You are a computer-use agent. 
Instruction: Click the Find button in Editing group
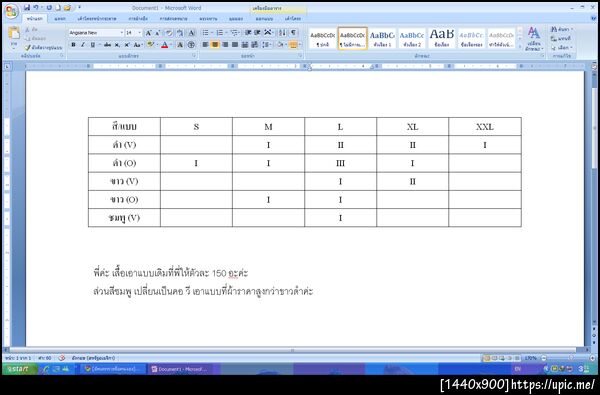coord(561,29)
